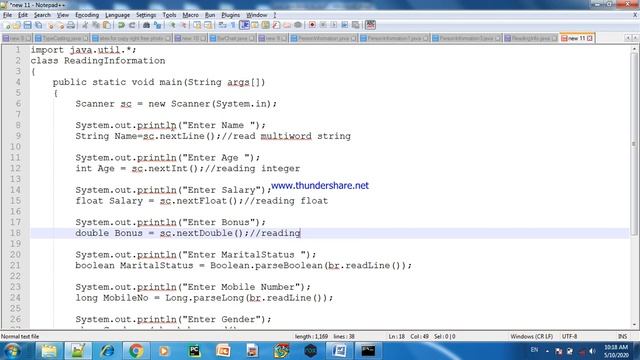Image resolution: width=640 pixels, height=360 pixels.
Task: Open the Plugins menu
Action: click(231, 15)
